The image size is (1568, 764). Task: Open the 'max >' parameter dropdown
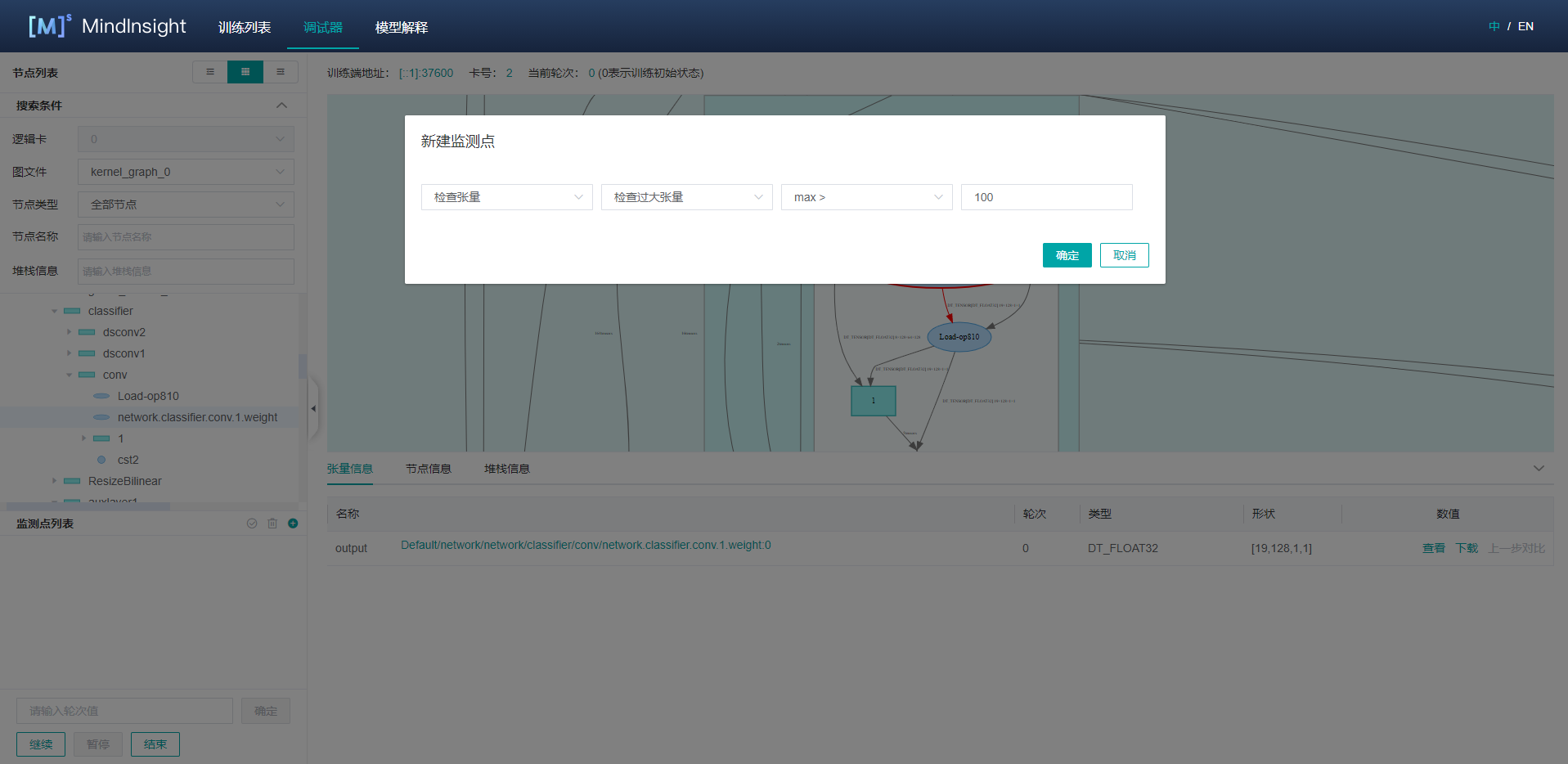pos(866,197)
